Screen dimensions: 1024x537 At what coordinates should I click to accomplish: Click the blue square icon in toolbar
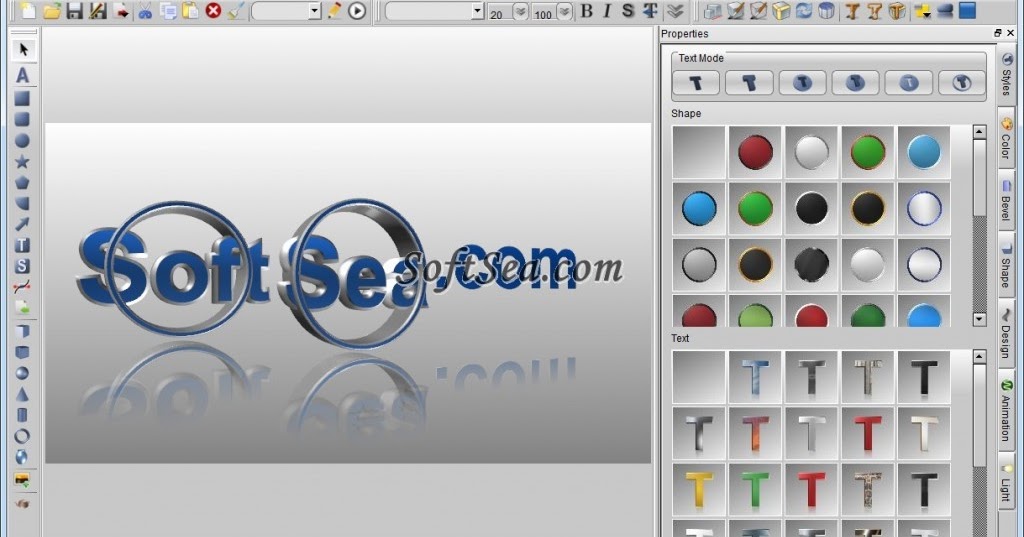click(967, 10)
